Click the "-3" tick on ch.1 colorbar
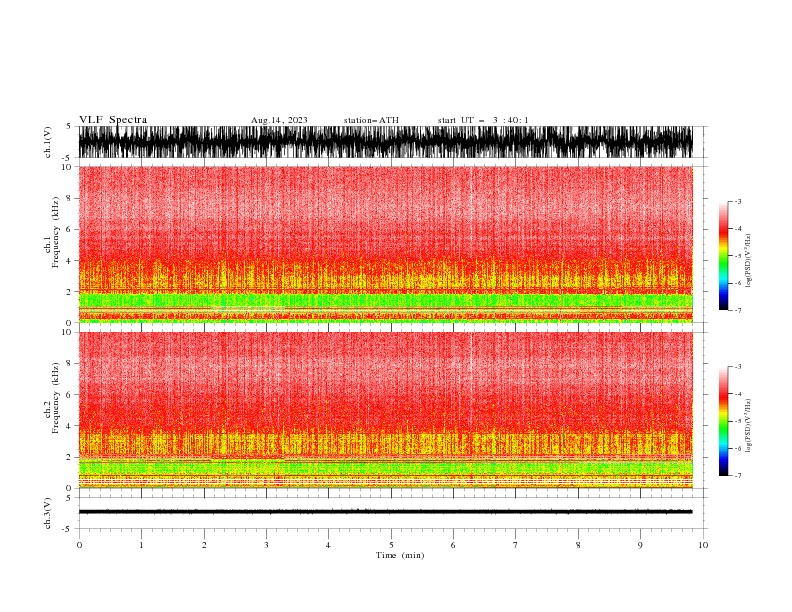Screen dimensions: 792x612 738,201
